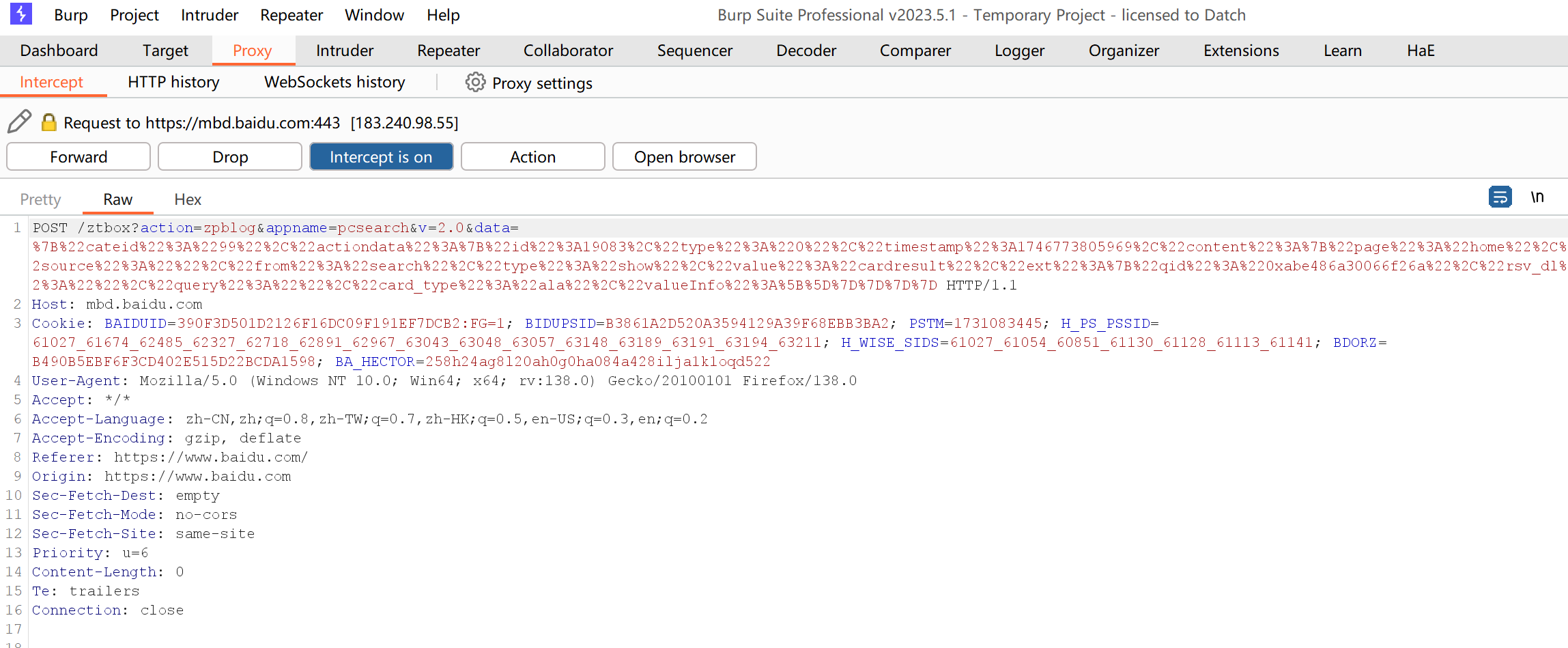
Task: Open the Comparer tab
Action: point(915,51)
